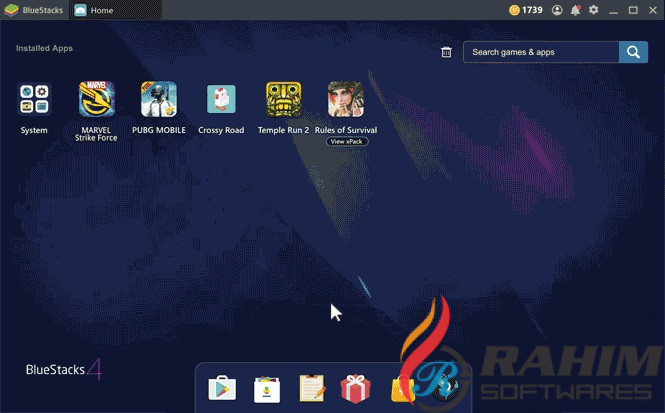665x413 pixels.
Task: Open BlueStacks coins balance 1739
Action: point(526,10)
